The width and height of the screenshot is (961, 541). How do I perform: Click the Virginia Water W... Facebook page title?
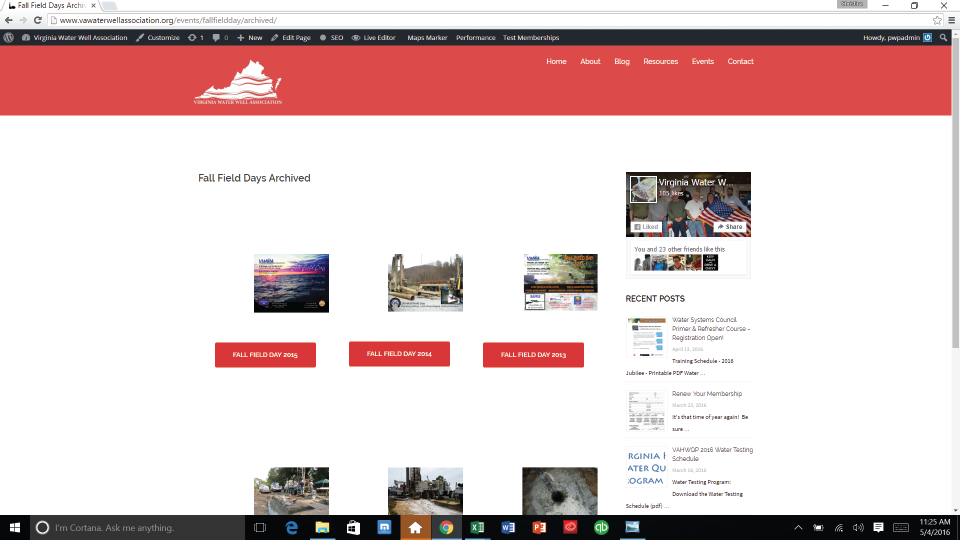[x=696, y=182]
